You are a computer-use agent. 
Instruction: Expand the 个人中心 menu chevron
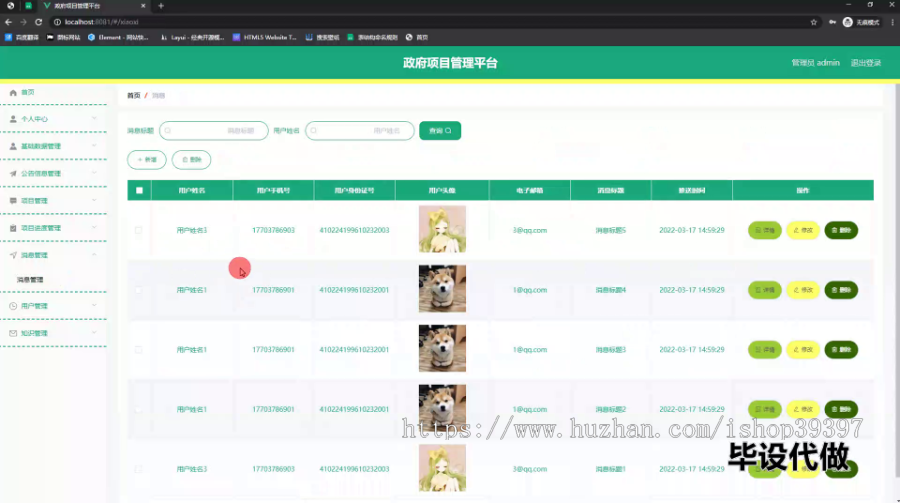pos(94,119)
